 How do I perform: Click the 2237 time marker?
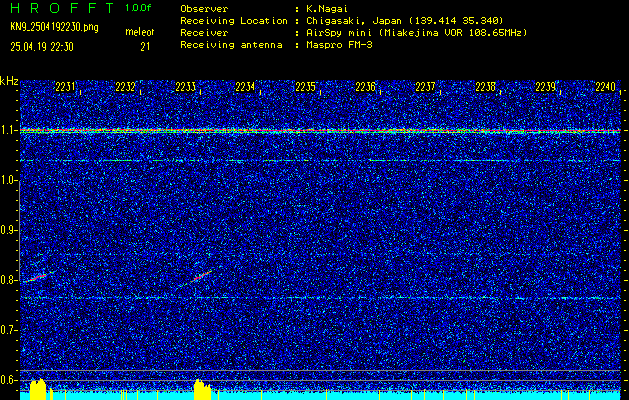point(425,87)
